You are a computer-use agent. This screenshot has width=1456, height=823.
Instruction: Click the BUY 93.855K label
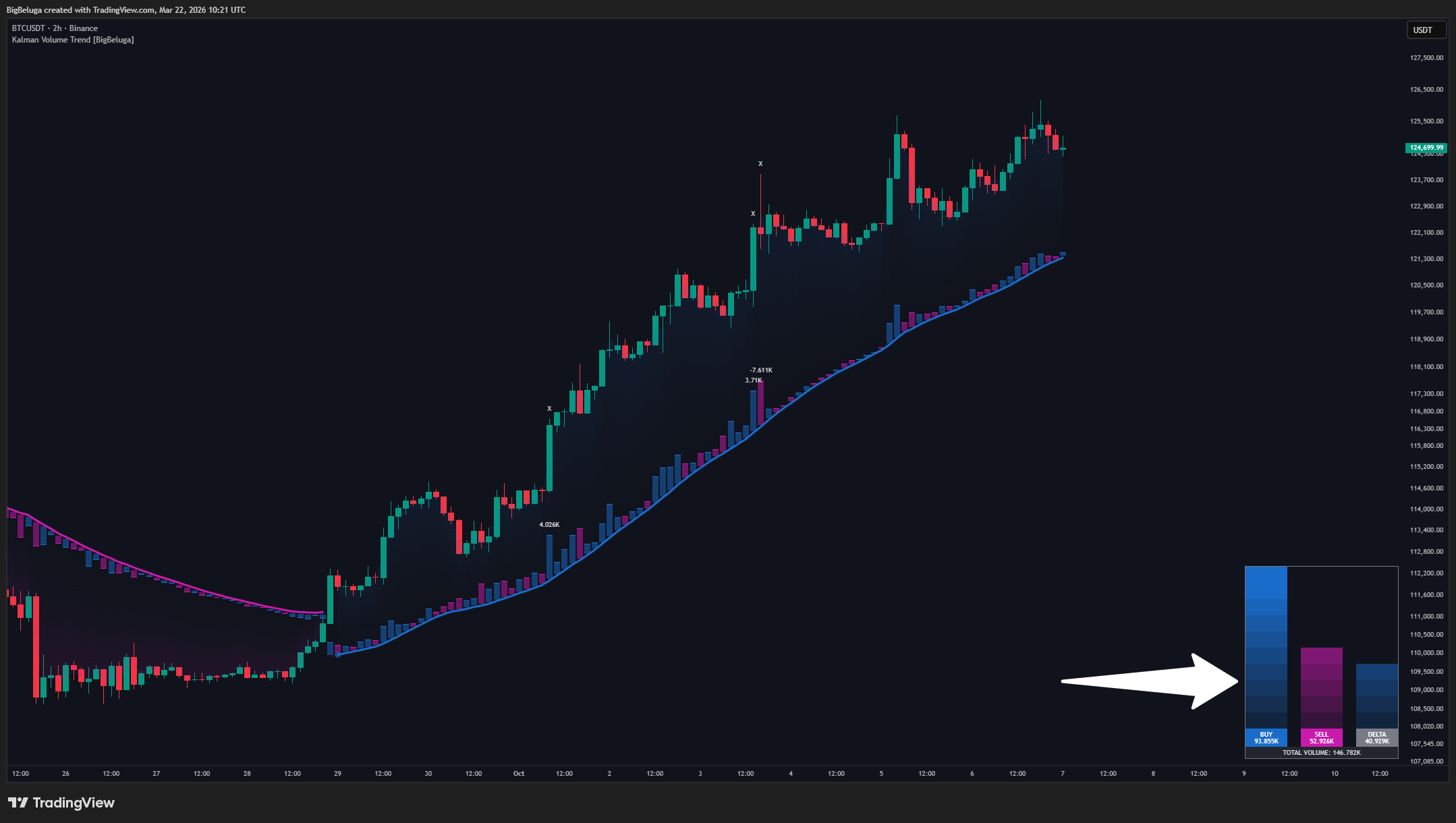coord(1266,738)
